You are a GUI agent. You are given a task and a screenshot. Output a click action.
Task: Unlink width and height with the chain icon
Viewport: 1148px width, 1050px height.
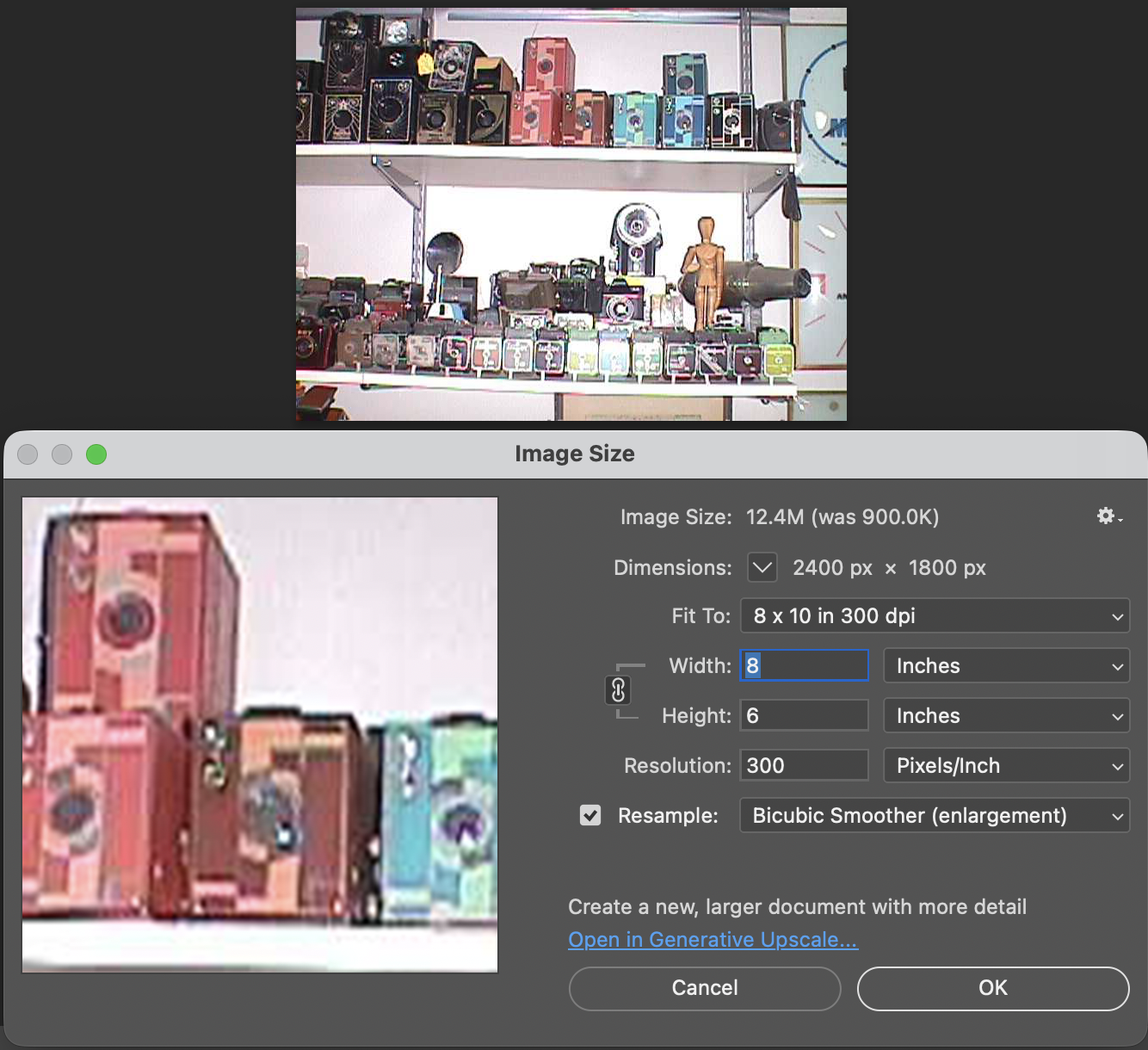click(620, 690)
